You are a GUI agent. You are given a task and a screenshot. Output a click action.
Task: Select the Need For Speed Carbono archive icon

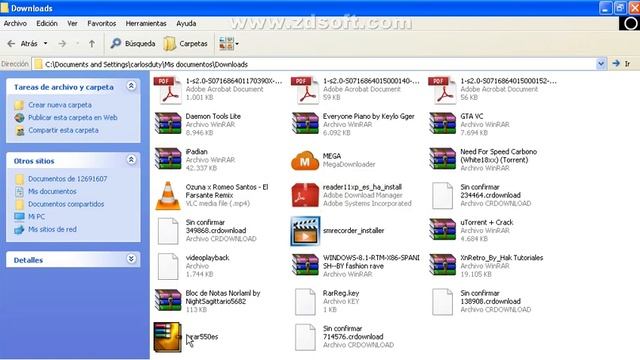(x=442, y=159)
